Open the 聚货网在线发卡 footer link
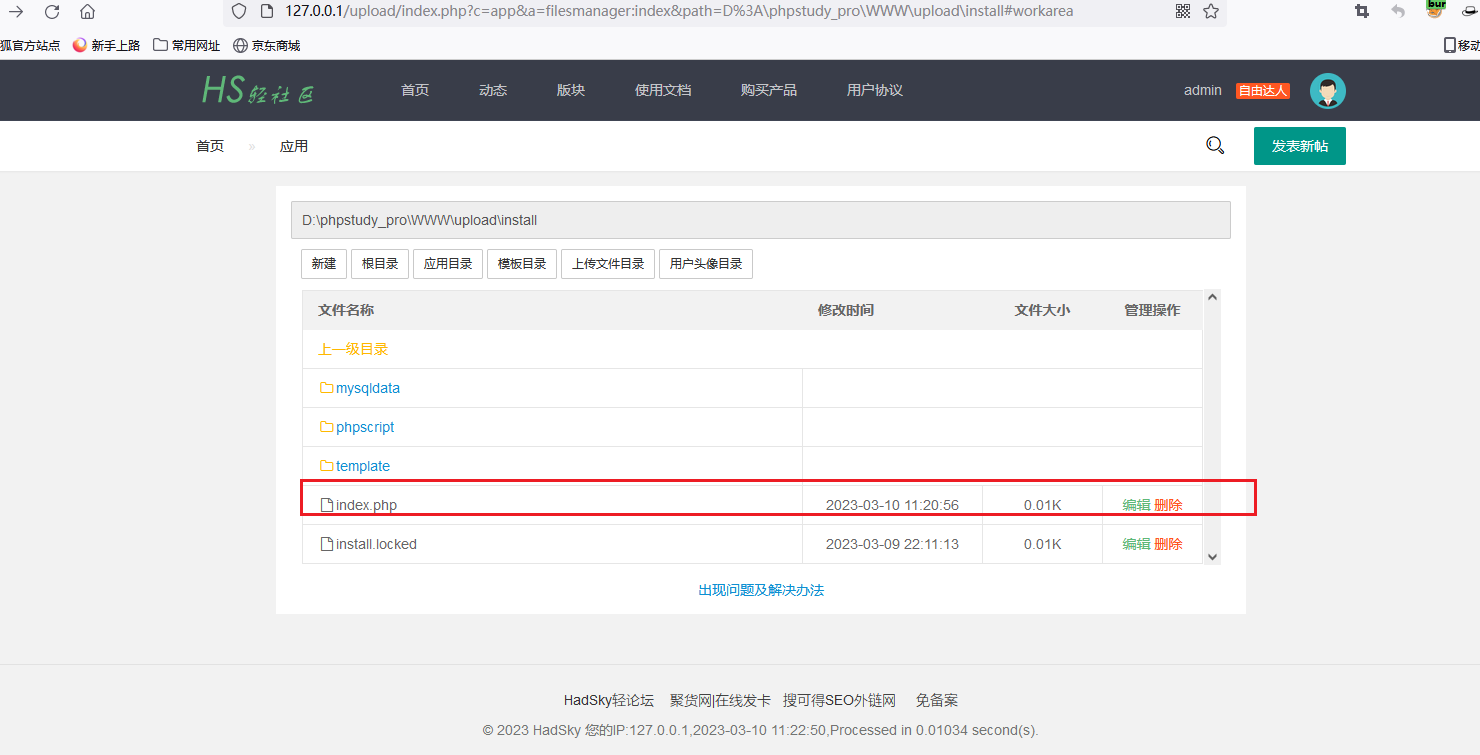1480x755 pixels. tap(720, 700)
